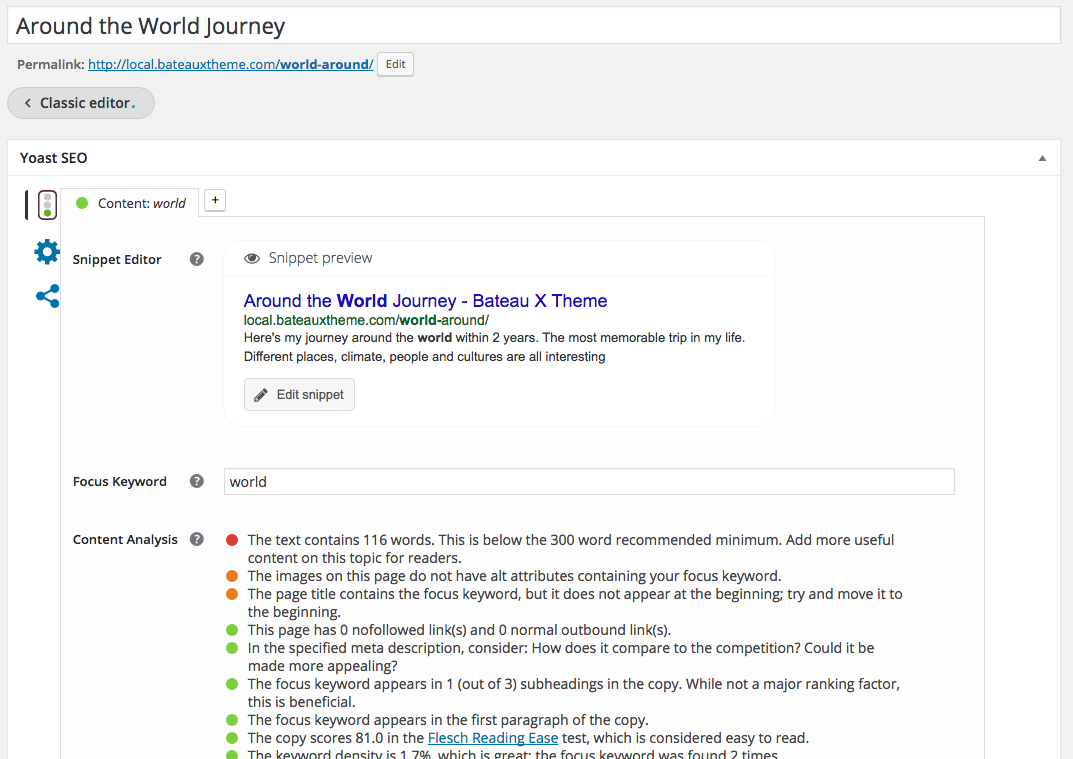
Task: Open the Yoast social share tab
Action: [47, 296]
